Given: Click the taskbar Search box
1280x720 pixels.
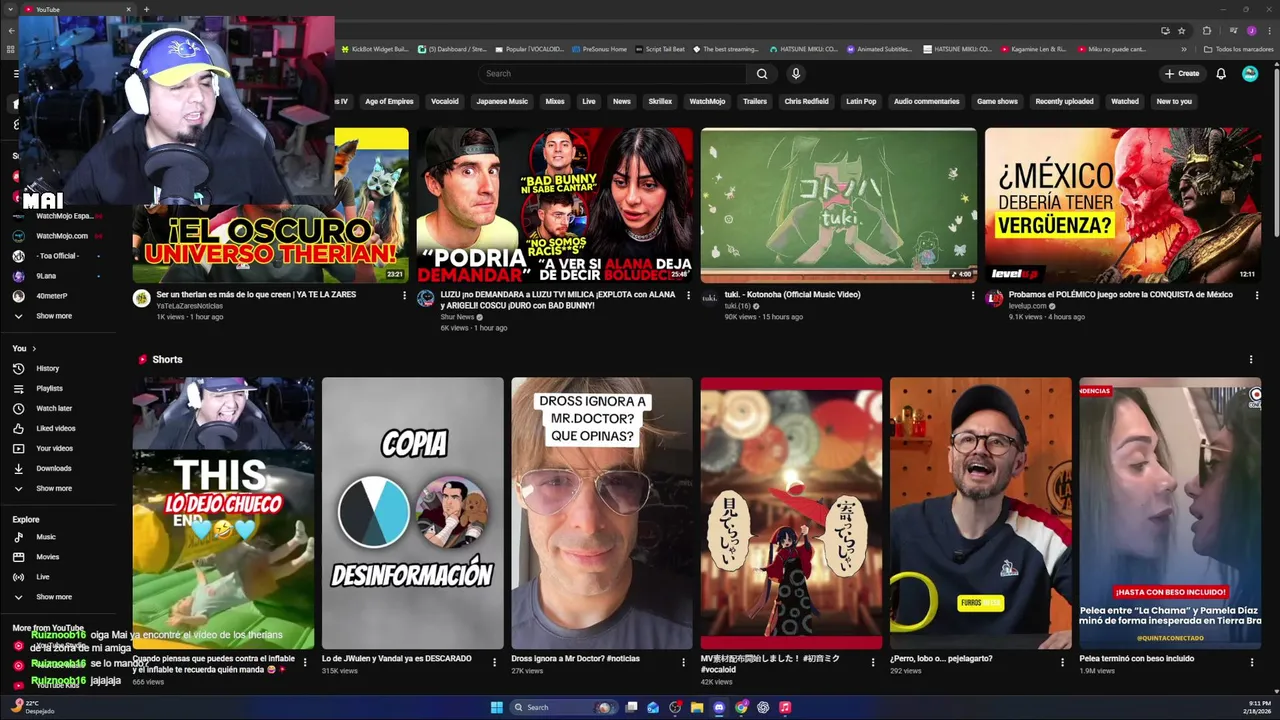Looking at the screenshot, I should 562,707.
